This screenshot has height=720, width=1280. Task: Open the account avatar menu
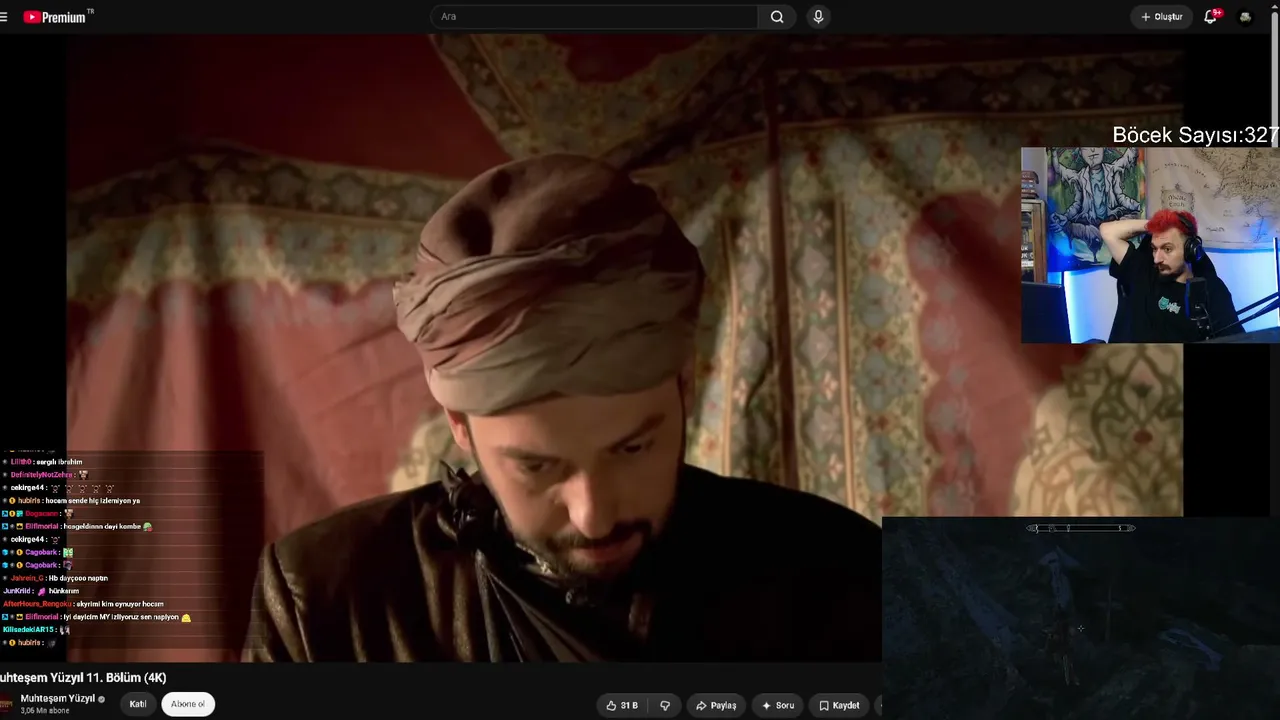click(x=1245, y=17)
